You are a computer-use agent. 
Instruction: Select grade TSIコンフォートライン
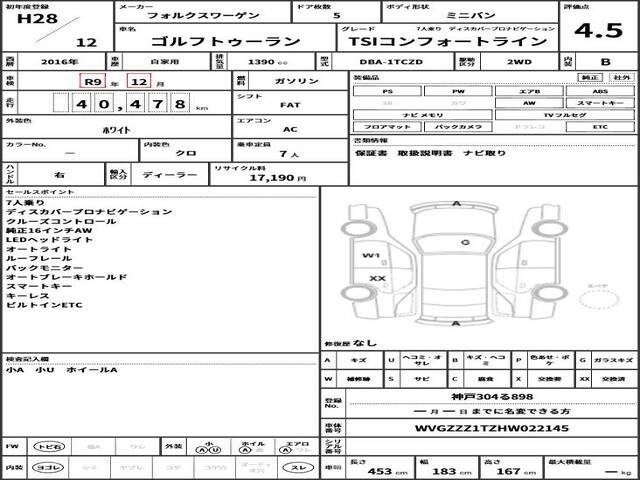[447, 41]
